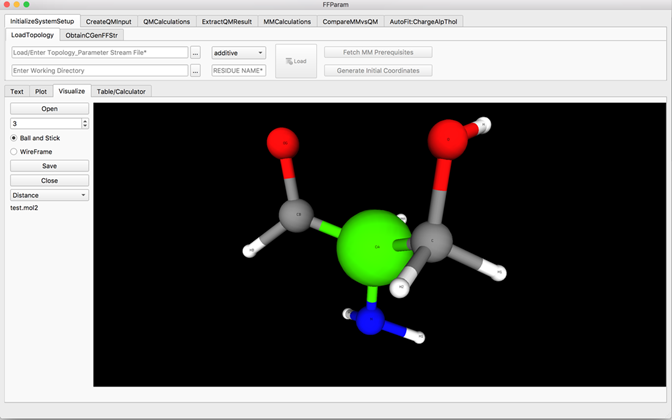Select the Visualize tab
Viewport: 672px width, 420px height.
[72, 91]
